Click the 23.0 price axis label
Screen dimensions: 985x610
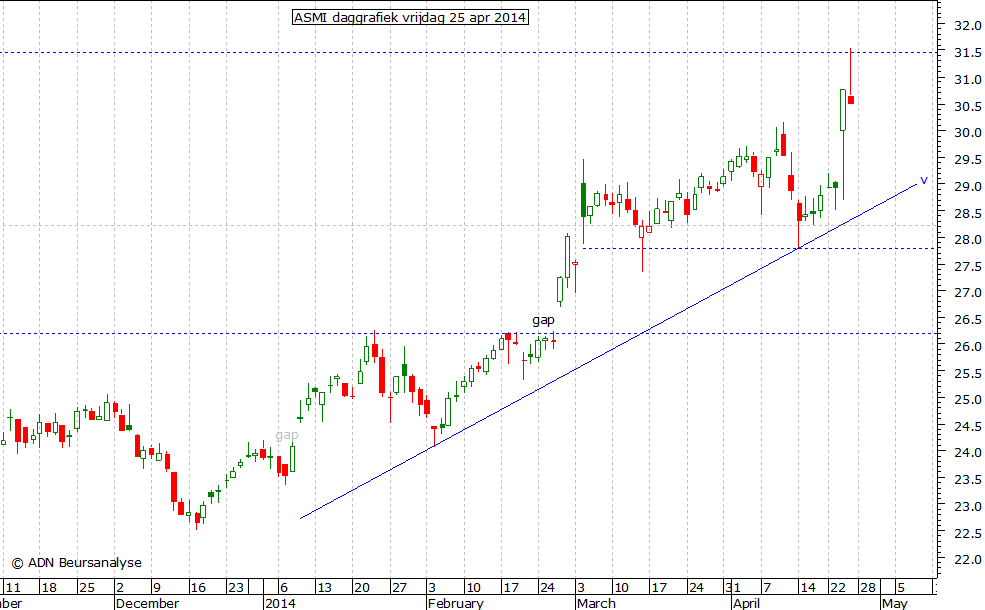[x=967, y=506]
